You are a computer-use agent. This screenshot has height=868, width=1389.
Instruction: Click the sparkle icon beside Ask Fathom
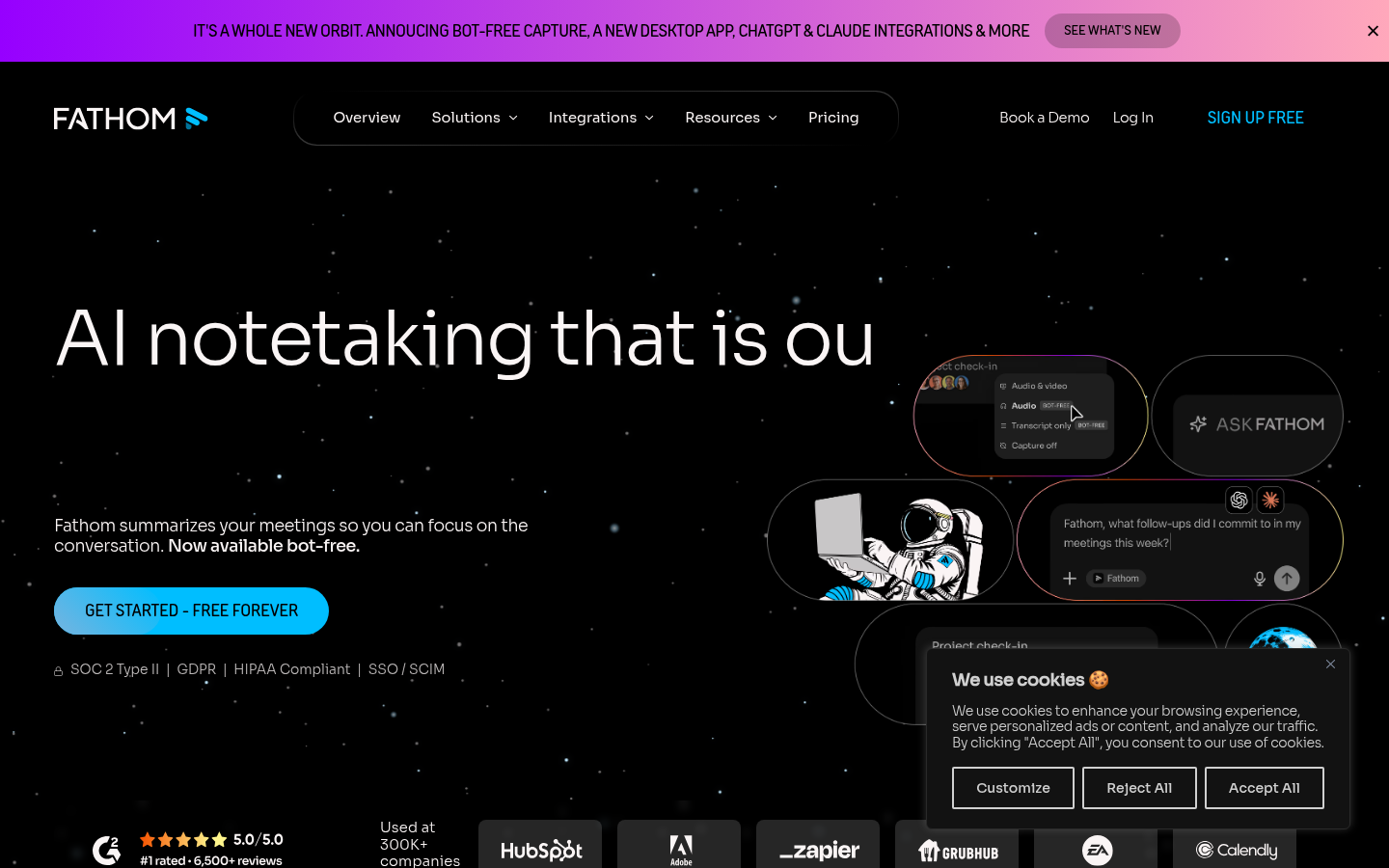coord(1198,424)
